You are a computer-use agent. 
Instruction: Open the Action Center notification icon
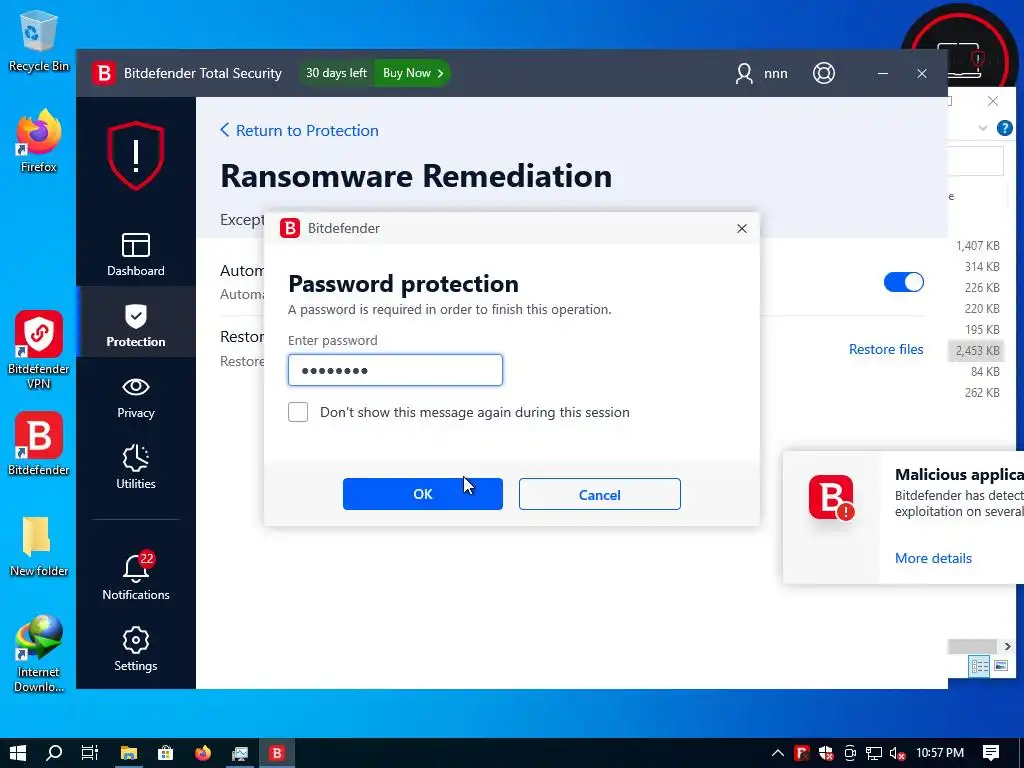[991, 753]
